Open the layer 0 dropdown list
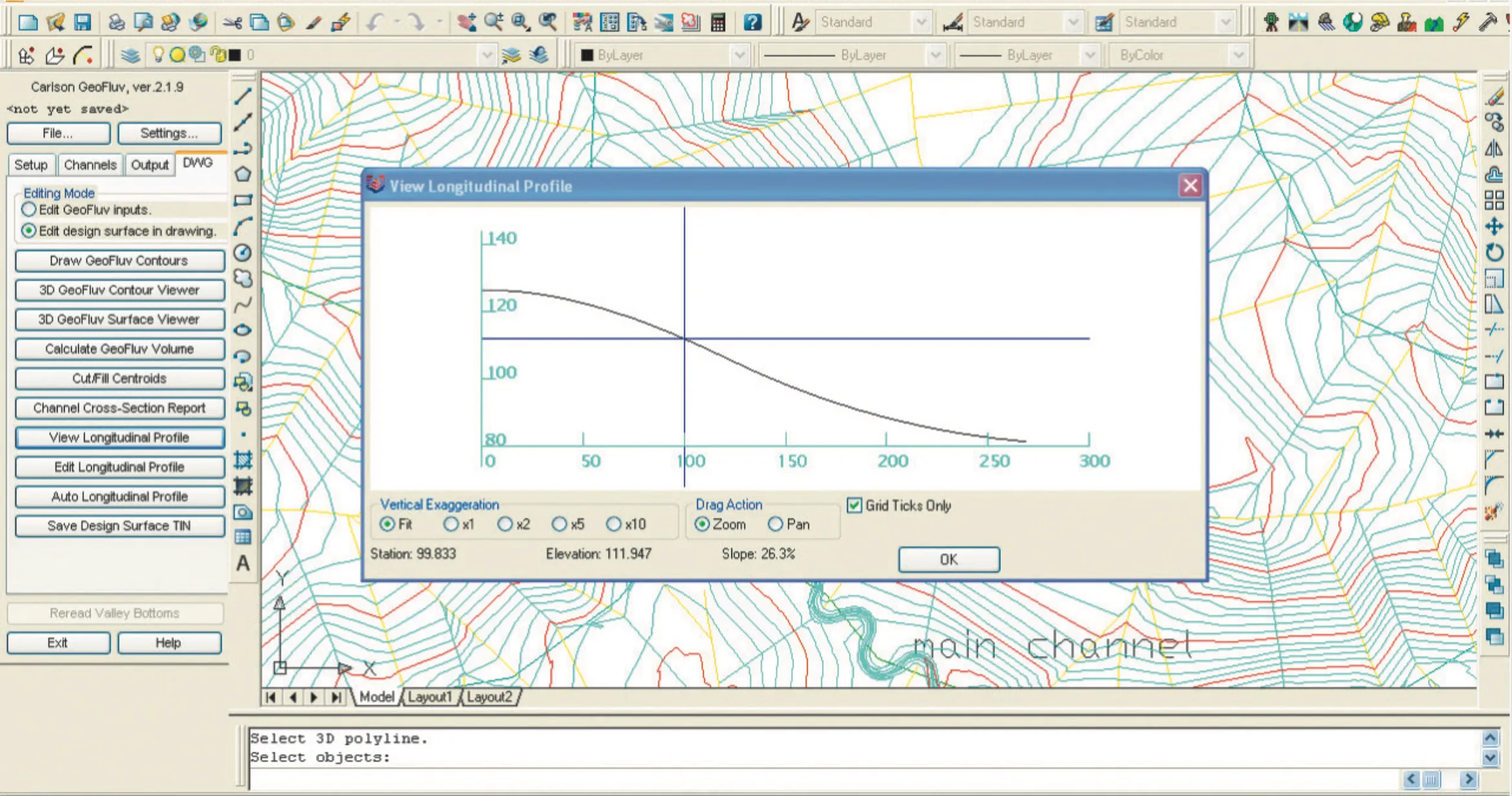 tap(487, 55)
